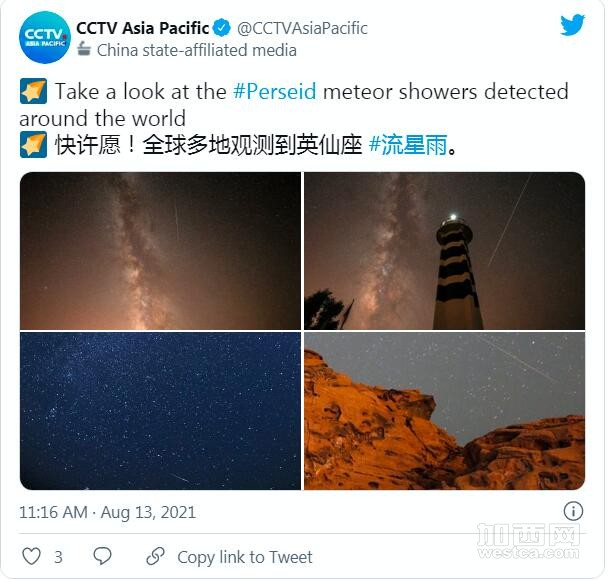Click the blue verified badge
The height and width of the screenshot is (581, 609).
click(x=222, y=28)
